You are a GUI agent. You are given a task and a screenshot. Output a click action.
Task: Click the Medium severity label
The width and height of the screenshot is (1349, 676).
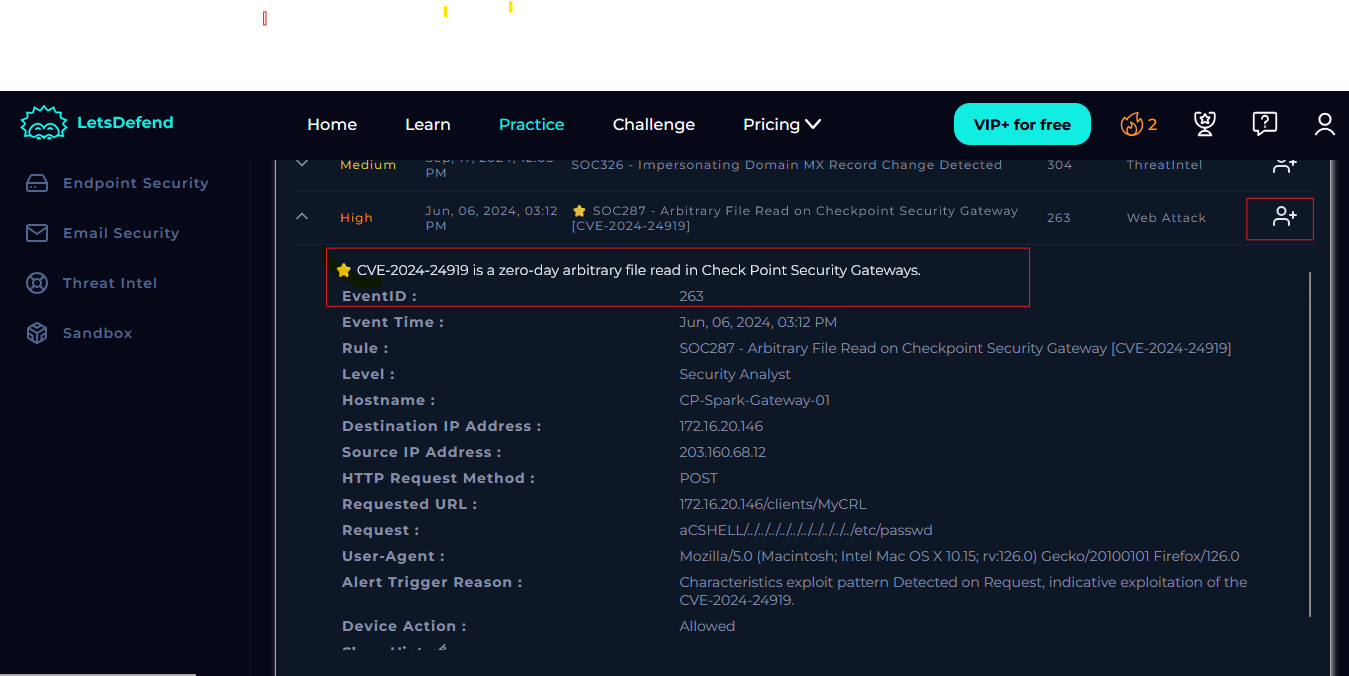pos(368,165)
